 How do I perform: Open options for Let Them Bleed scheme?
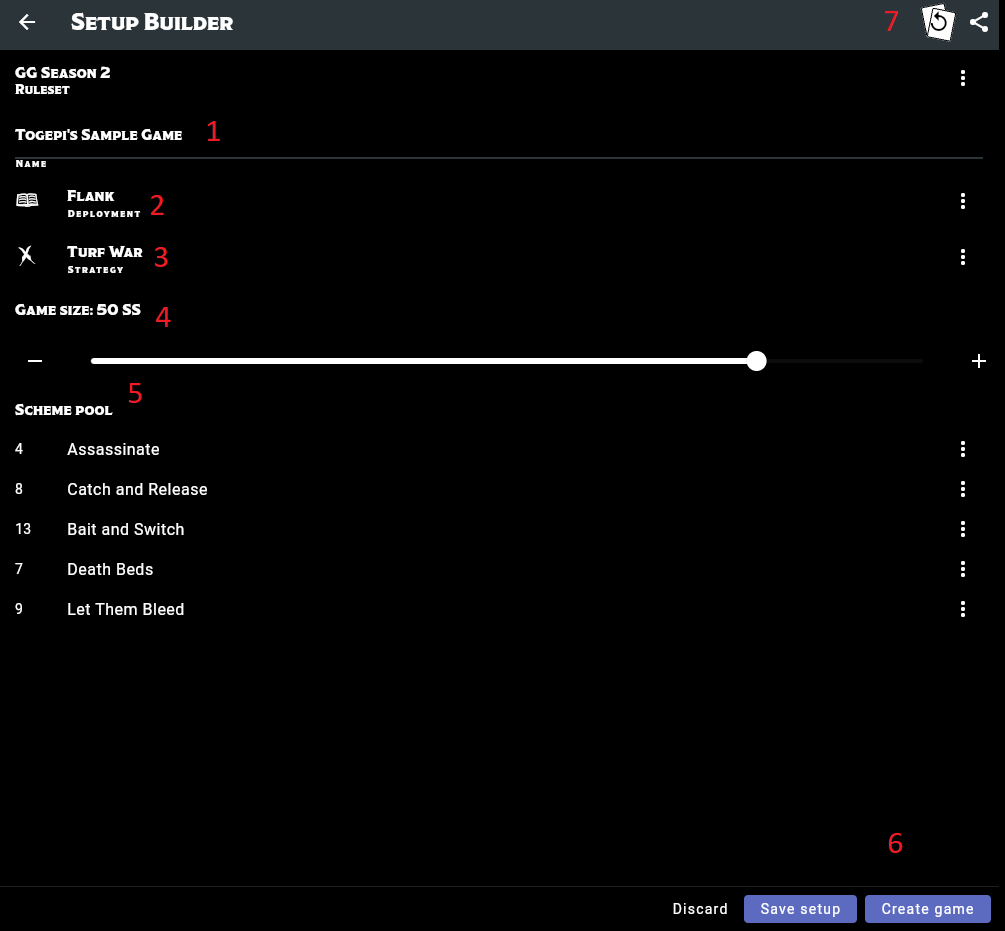[x=962, y=609]
